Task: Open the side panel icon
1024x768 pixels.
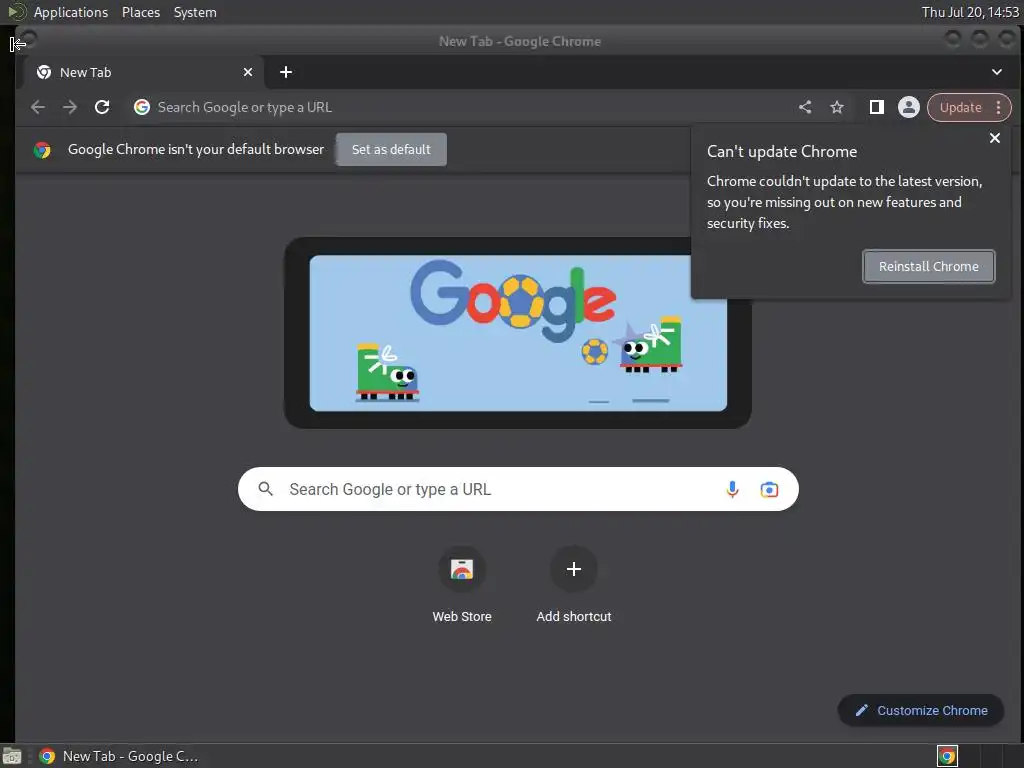Action: click(x=876, y=107)
